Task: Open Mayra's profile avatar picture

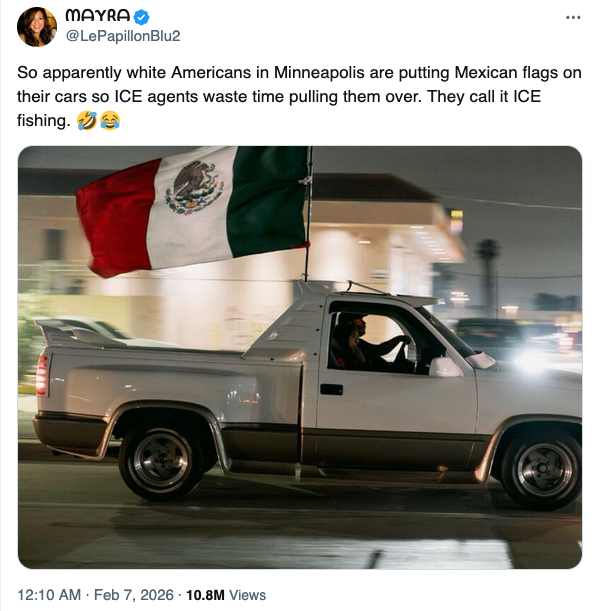Action: tap(37, 27)
